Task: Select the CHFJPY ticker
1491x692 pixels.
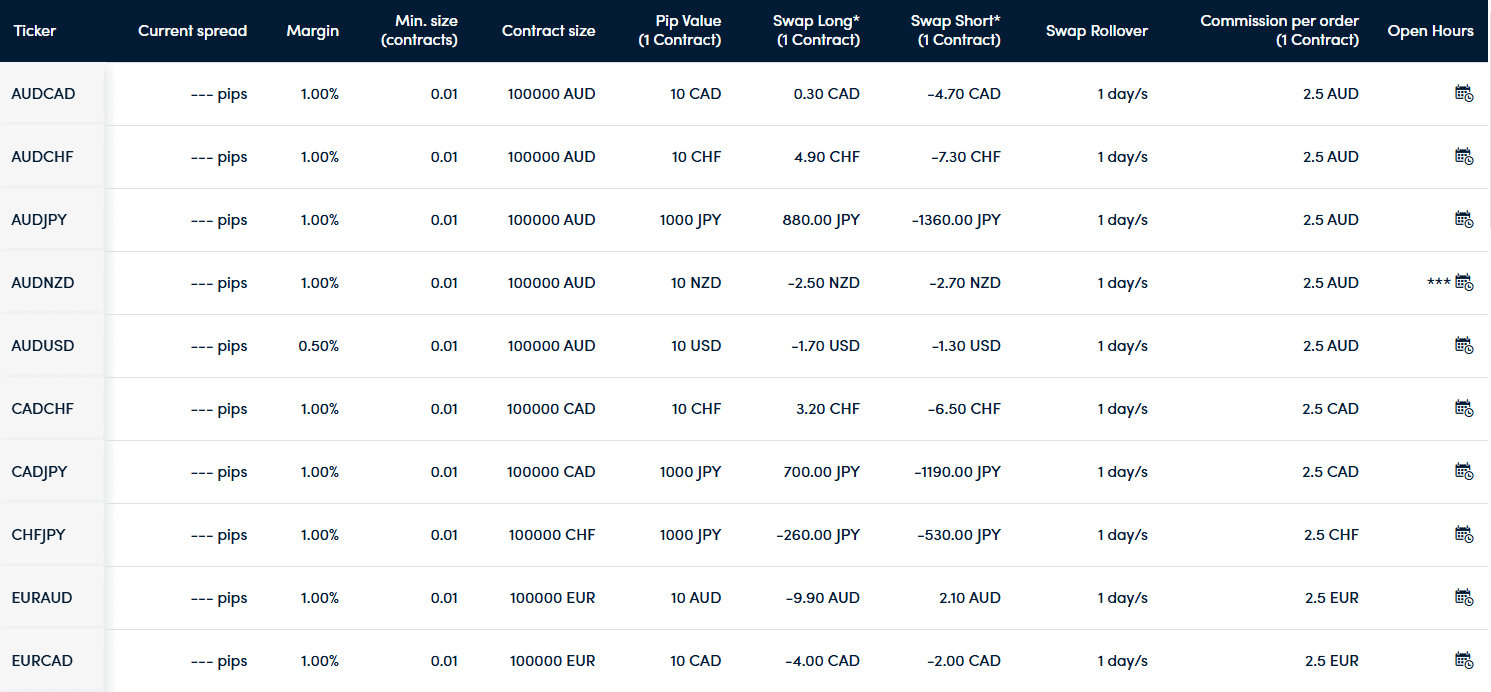Action: 39,534
